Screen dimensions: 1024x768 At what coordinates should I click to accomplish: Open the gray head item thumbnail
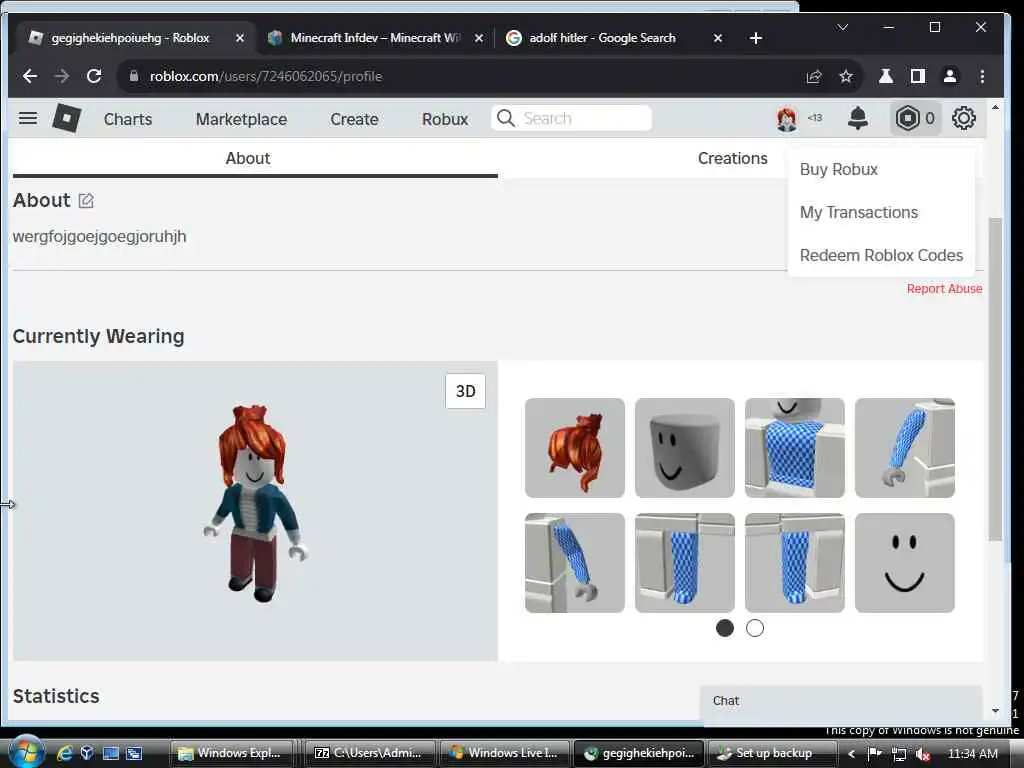coord(684,448)
